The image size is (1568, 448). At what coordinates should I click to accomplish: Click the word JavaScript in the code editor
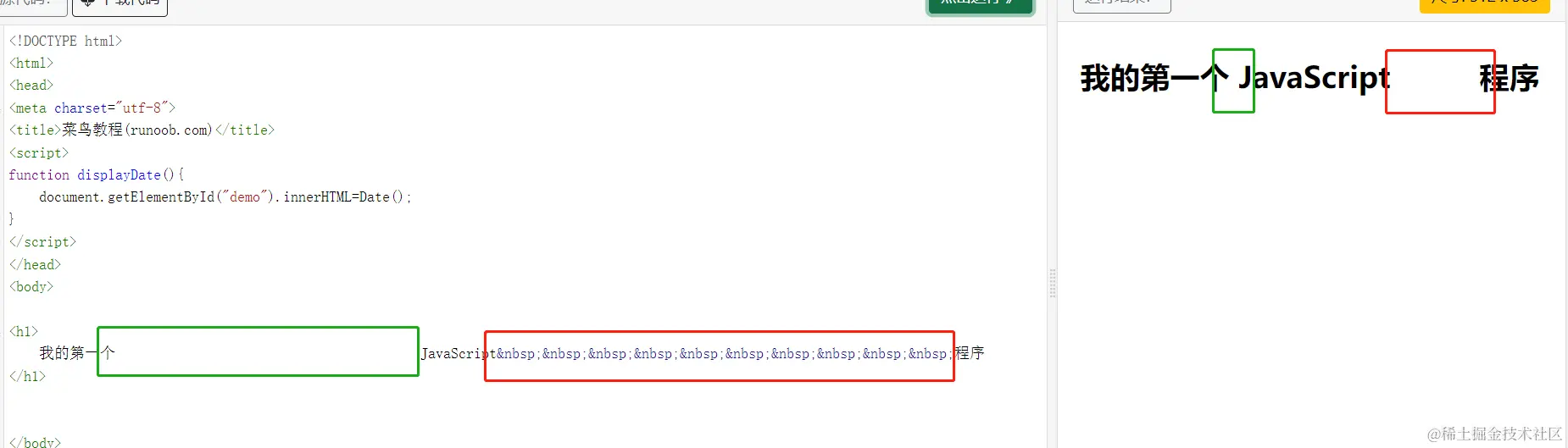[x=459, y=354]
